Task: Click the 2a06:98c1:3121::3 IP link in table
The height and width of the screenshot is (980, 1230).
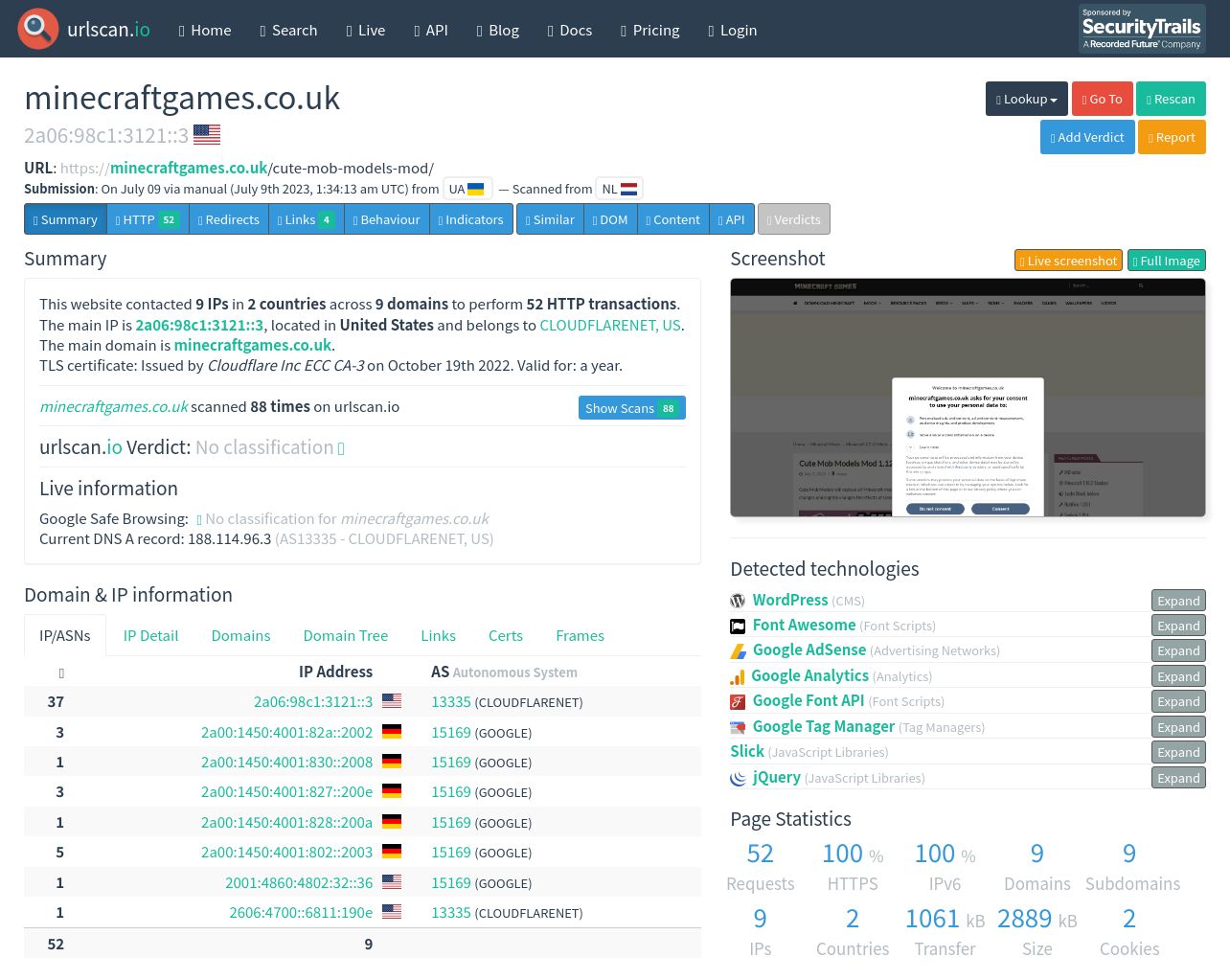Action: pos(313,702)
